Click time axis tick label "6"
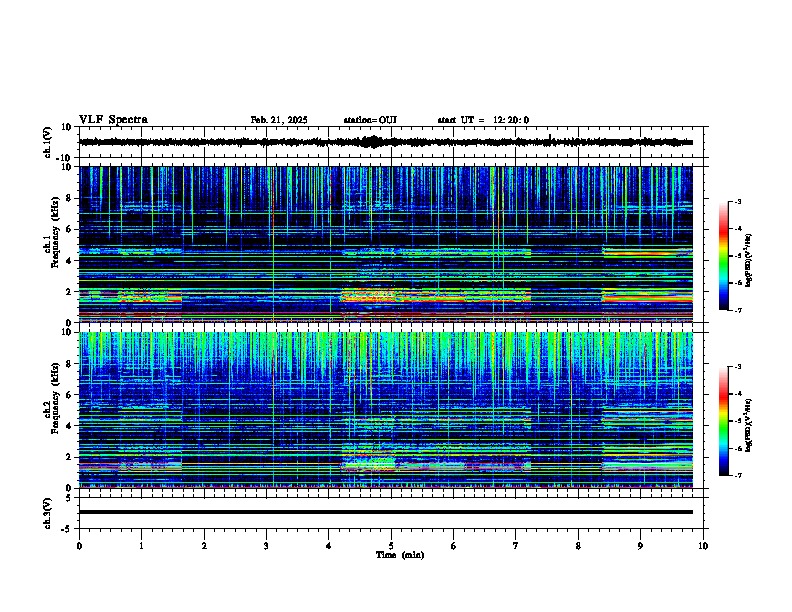The height and width of the screenshot is (612, 792). 454,546
